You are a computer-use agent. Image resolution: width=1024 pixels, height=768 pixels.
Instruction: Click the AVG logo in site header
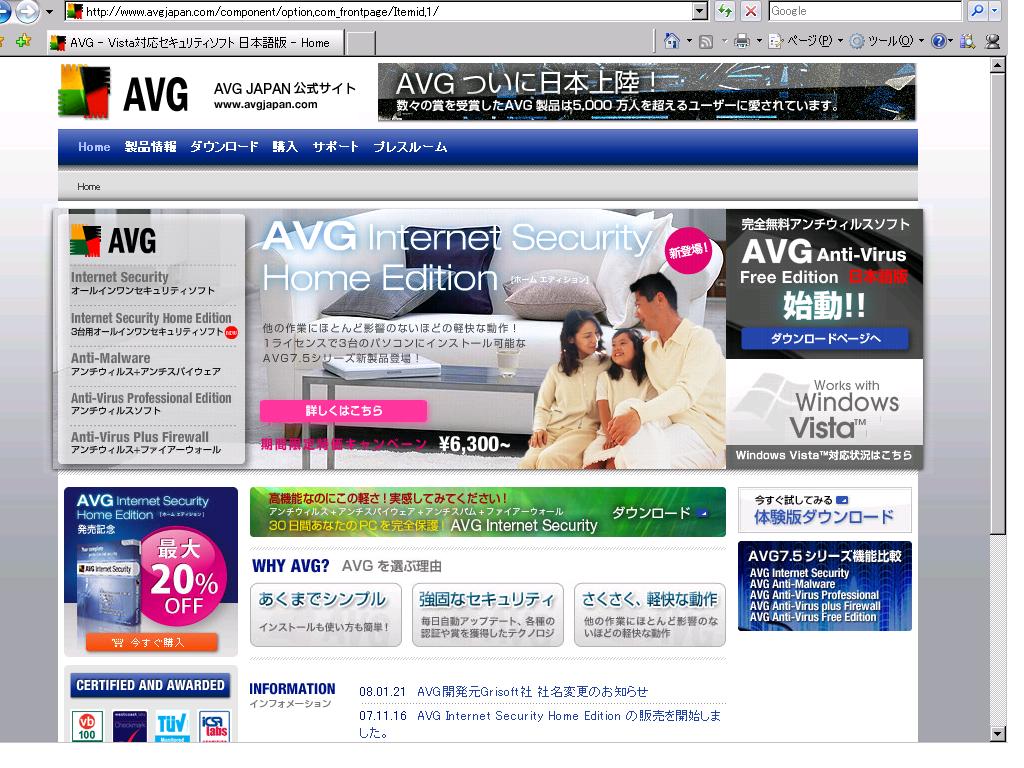coord(124,92)
